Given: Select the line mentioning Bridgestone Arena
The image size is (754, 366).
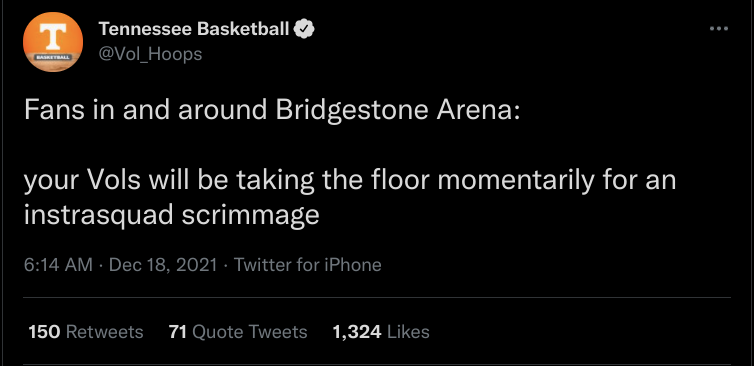Looking at the screenshot, I should 272,110.
